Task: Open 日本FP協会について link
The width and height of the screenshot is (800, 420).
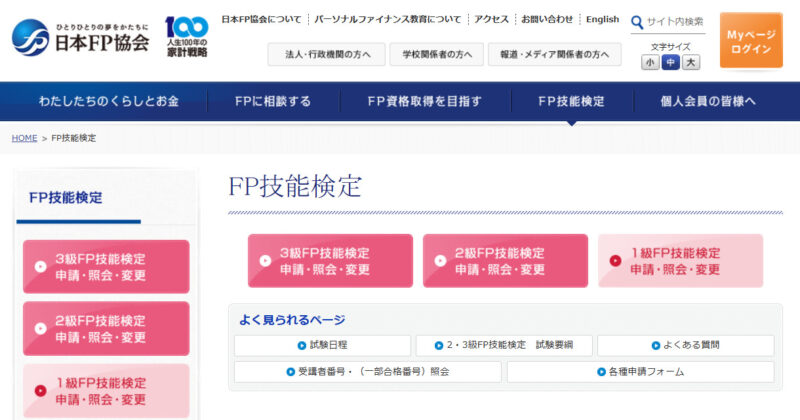Action: point(261,19)
